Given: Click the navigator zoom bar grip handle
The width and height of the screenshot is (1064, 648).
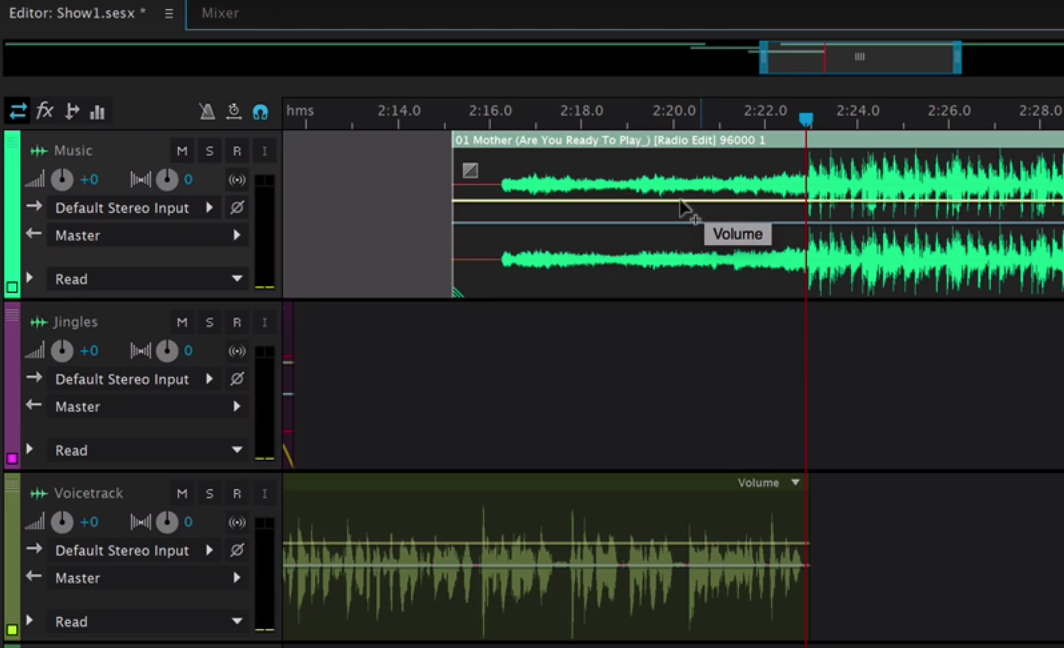Looking at the screenshot, I should [x=860, y=57].
